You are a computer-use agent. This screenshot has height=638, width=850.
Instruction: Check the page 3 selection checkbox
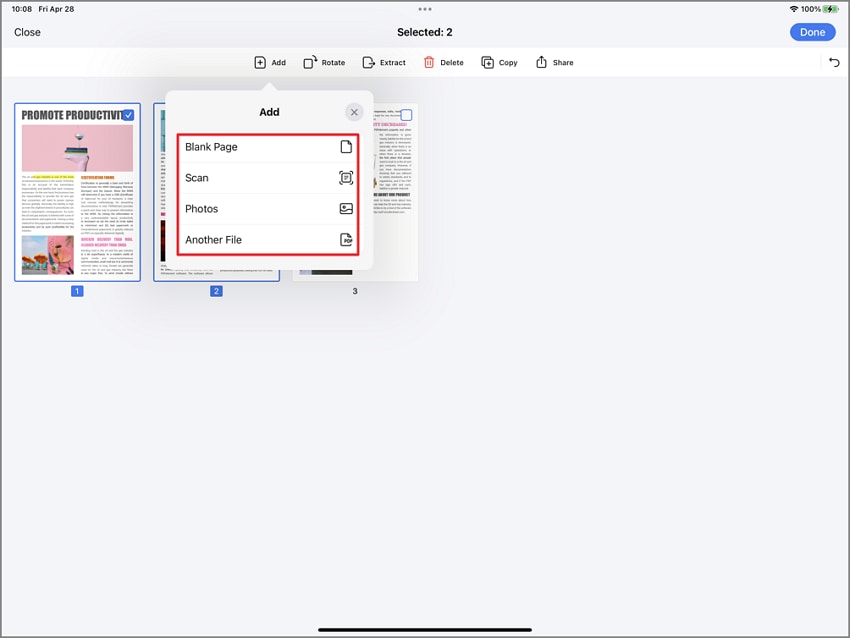coord(407,115)
